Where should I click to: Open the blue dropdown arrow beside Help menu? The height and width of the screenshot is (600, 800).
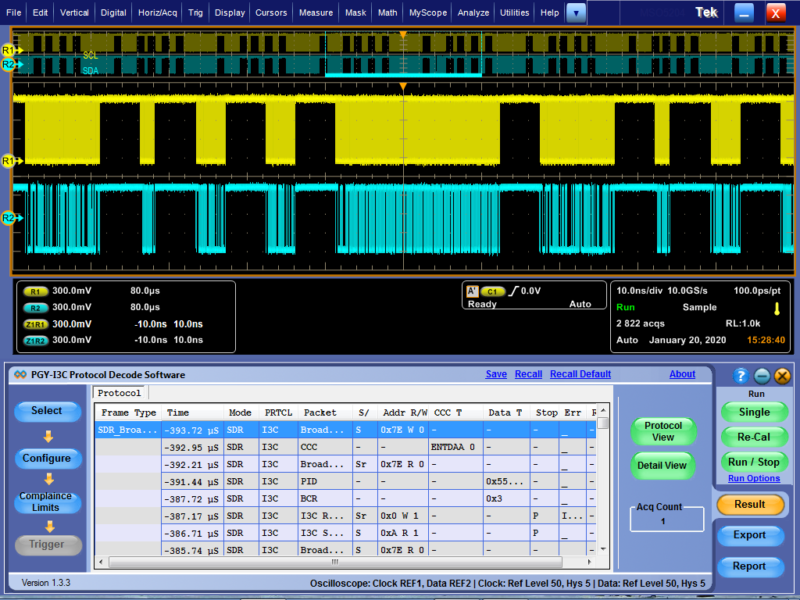coord(574,12)
